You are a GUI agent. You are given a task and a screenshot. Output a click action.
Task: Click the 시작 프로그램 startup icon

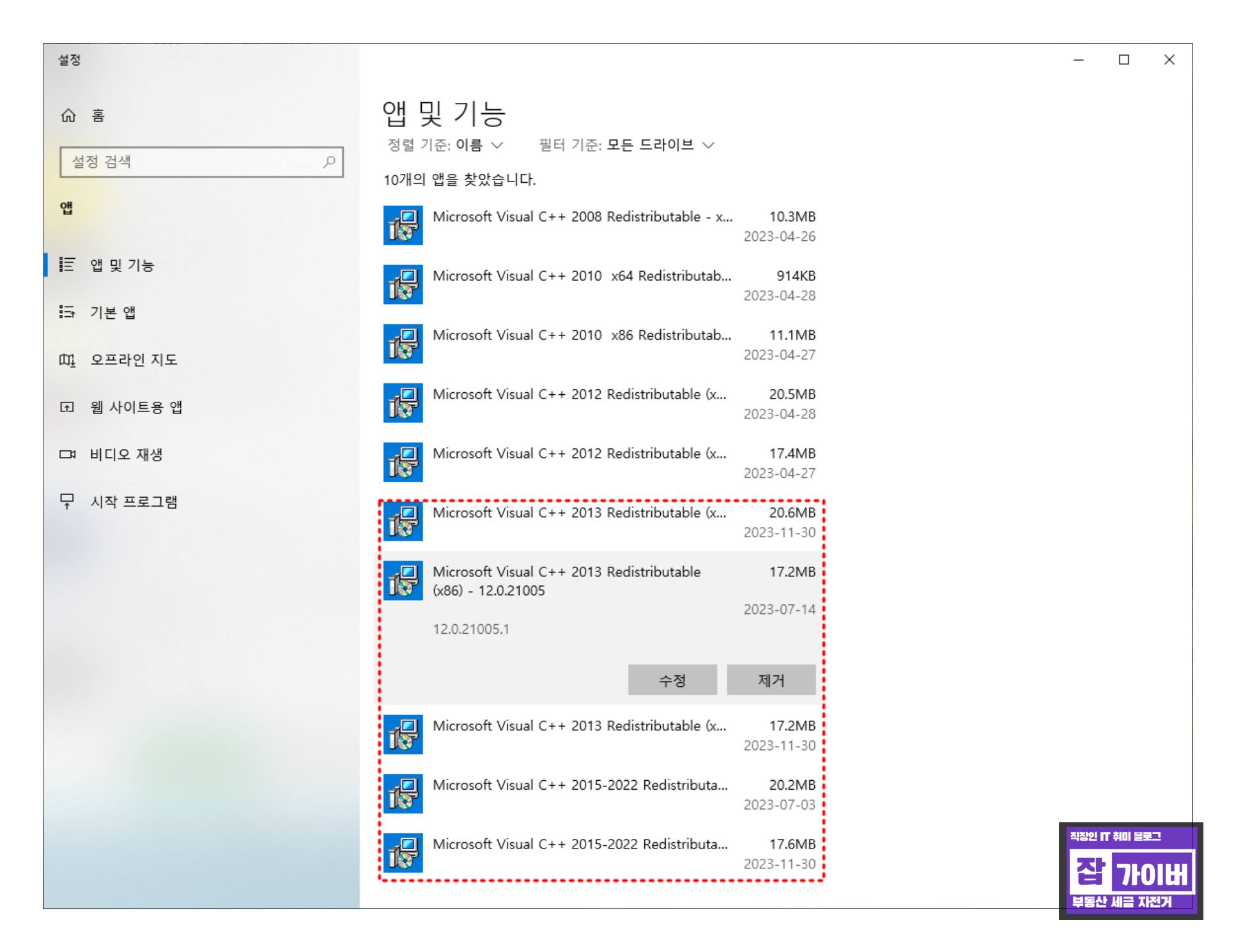pos(67,501)
